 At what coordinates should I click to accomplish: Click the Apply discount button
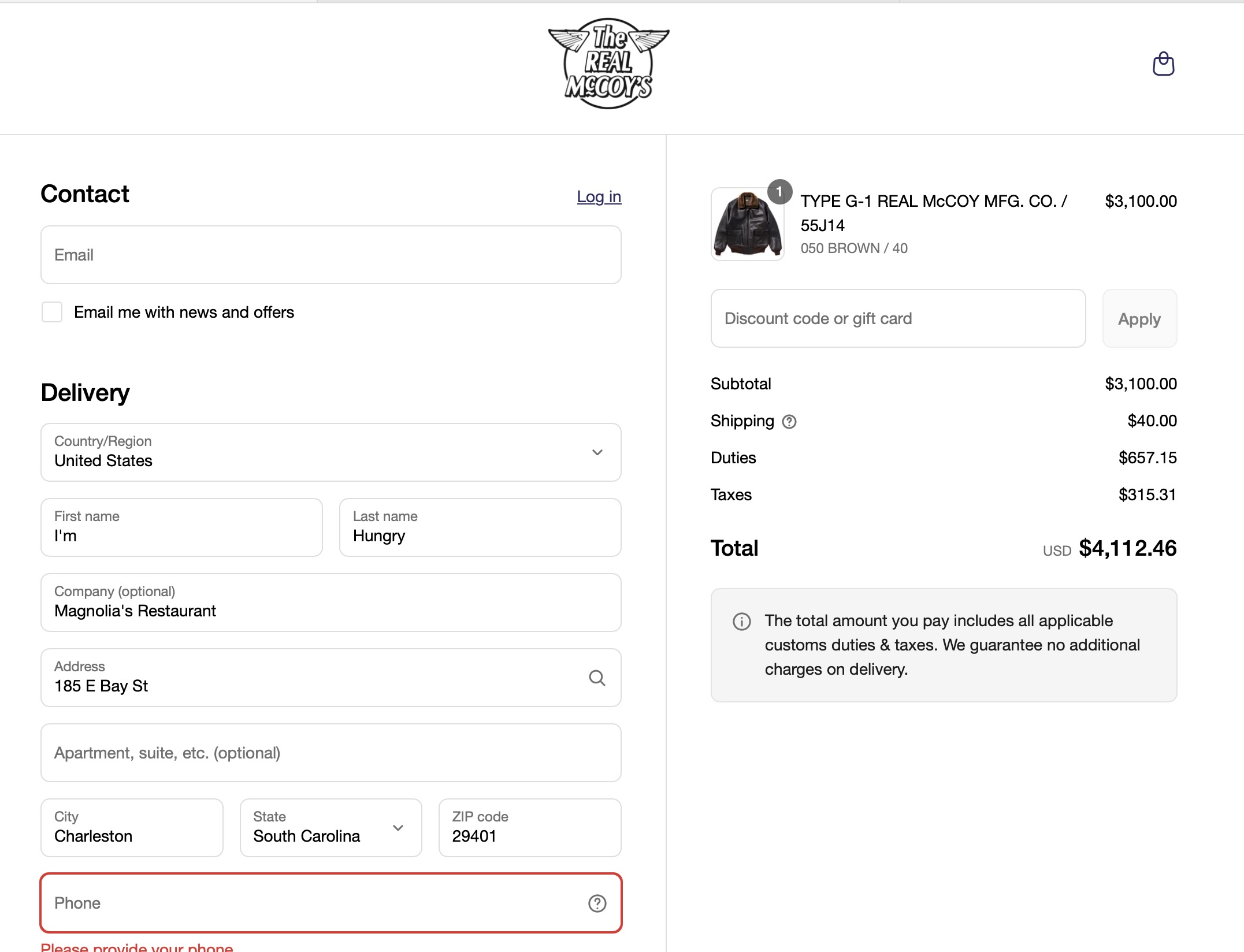[1139, 318]
